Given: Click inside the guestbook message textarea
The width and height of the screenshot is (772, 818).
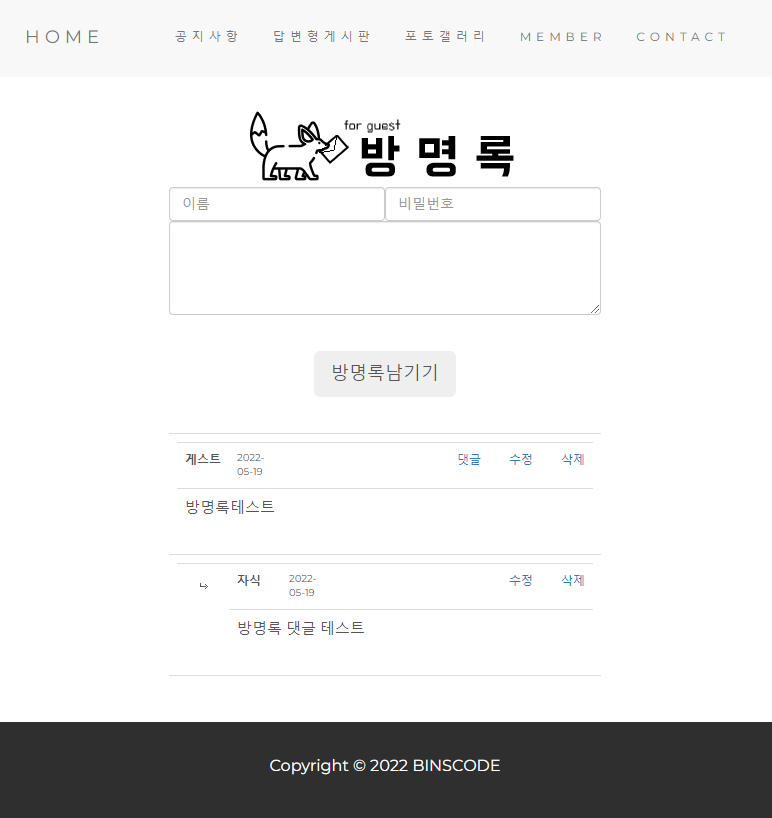Looking at the screenshot, I should [385, 268].
